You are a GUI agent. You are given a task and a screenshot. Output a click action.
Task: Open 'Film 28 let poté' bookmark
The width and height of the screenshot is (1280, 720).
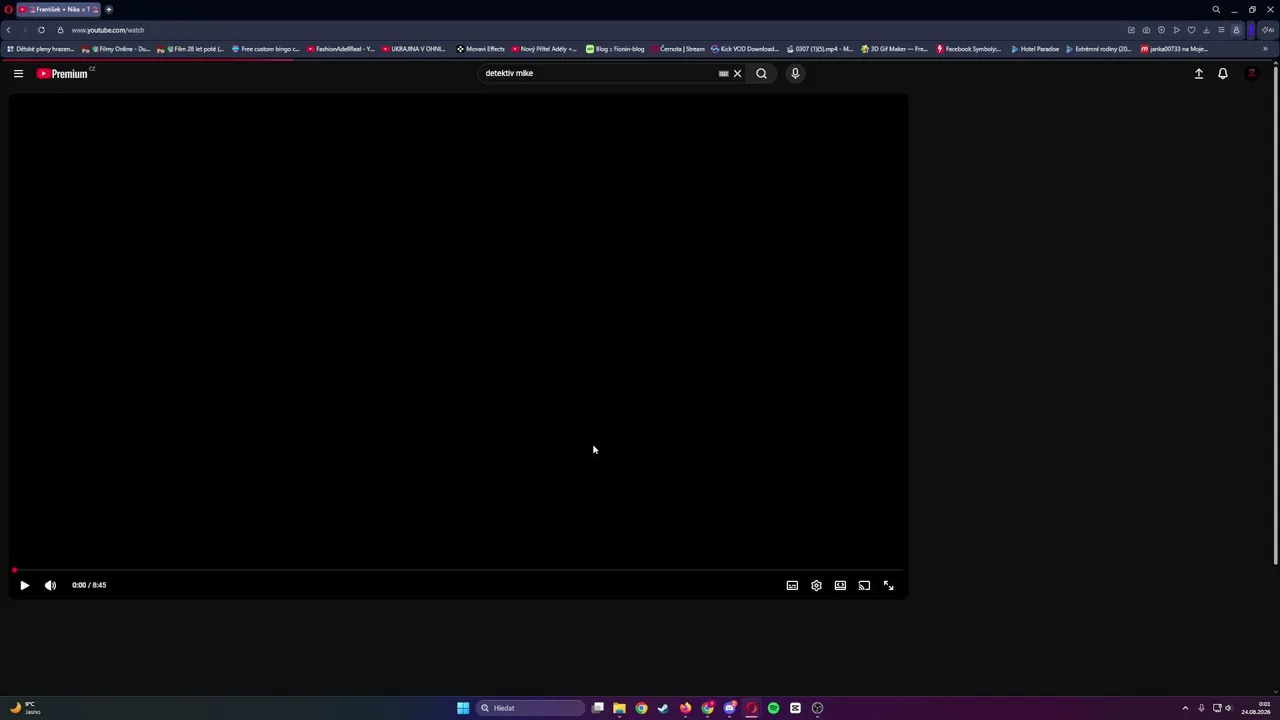[190, 49]
